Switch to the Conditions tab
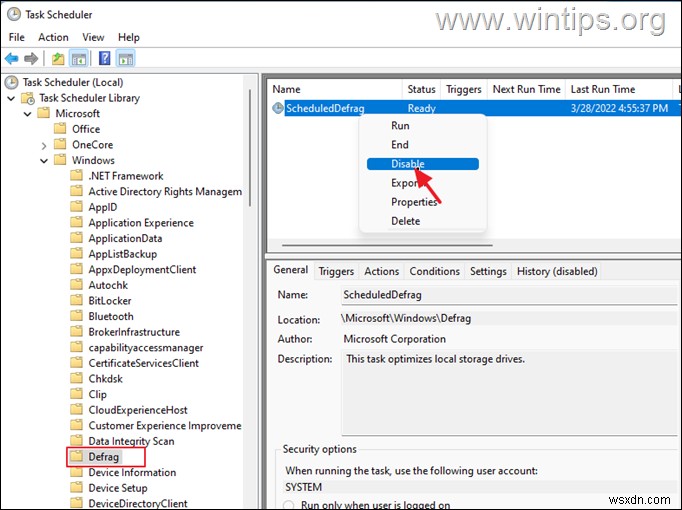This screenshot has width=682, height=510. click(x=435, y=271)
